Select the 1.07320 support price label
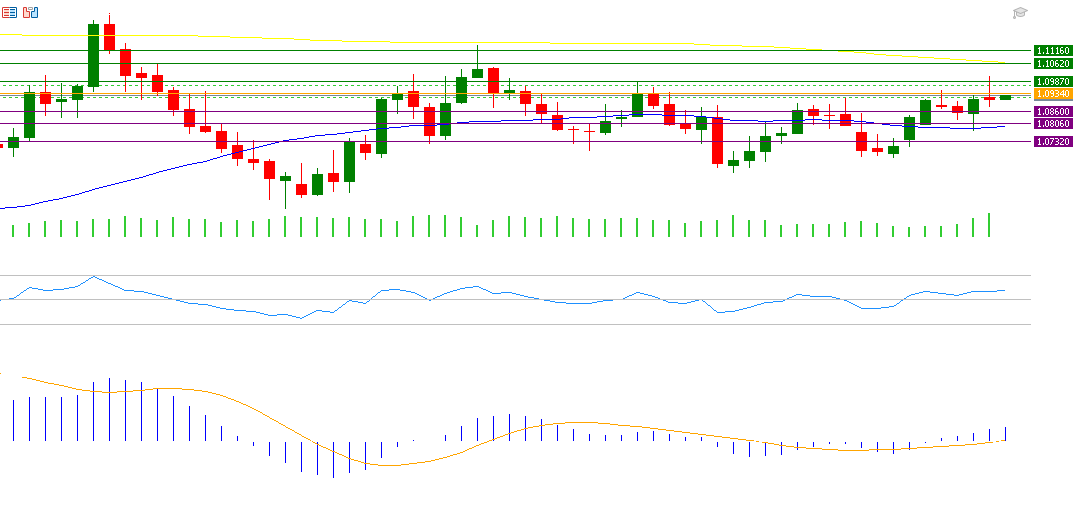The image size is (1080, 506). click(1053, 142)
